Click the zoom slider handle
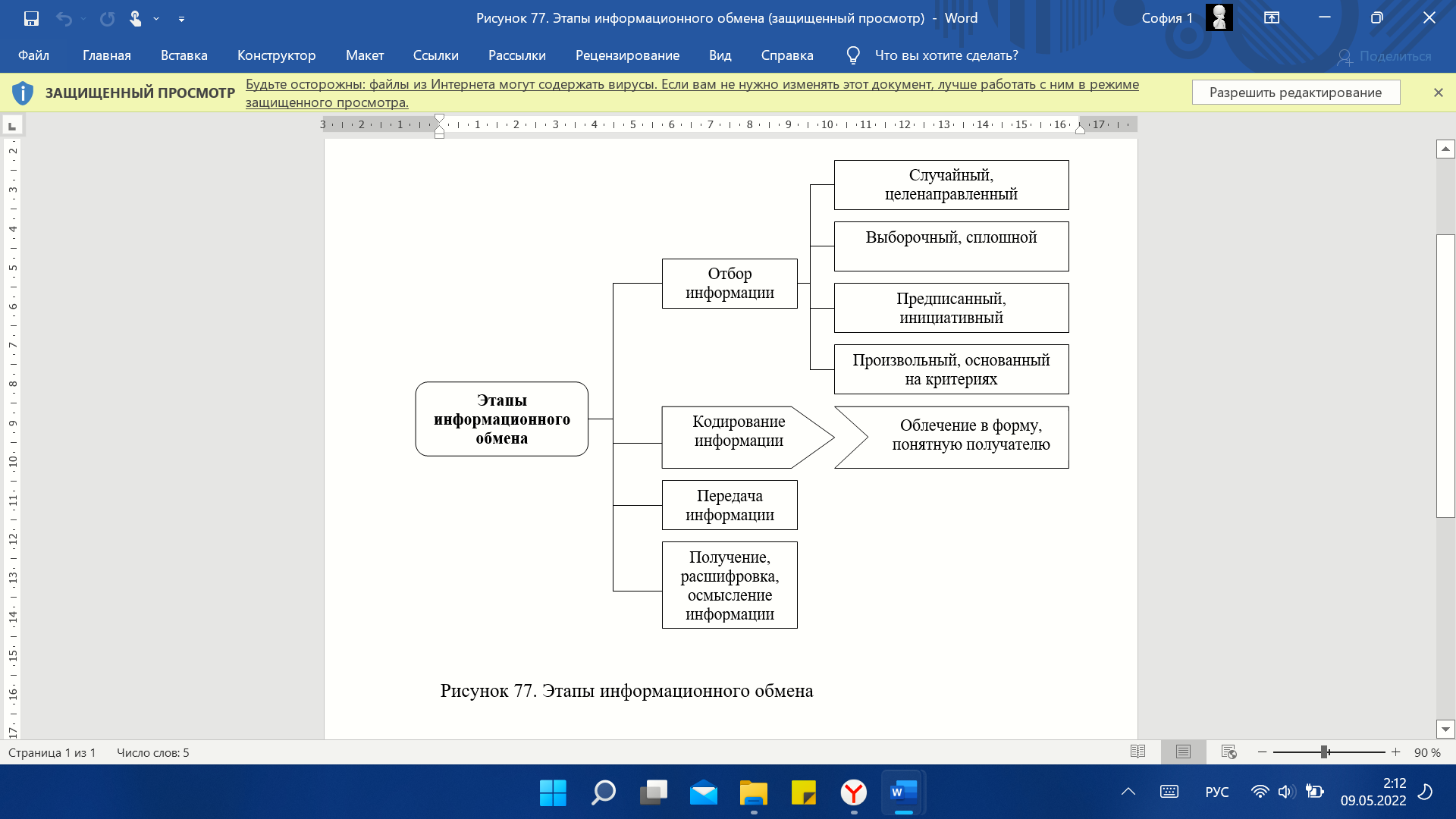 point(1324,752)
